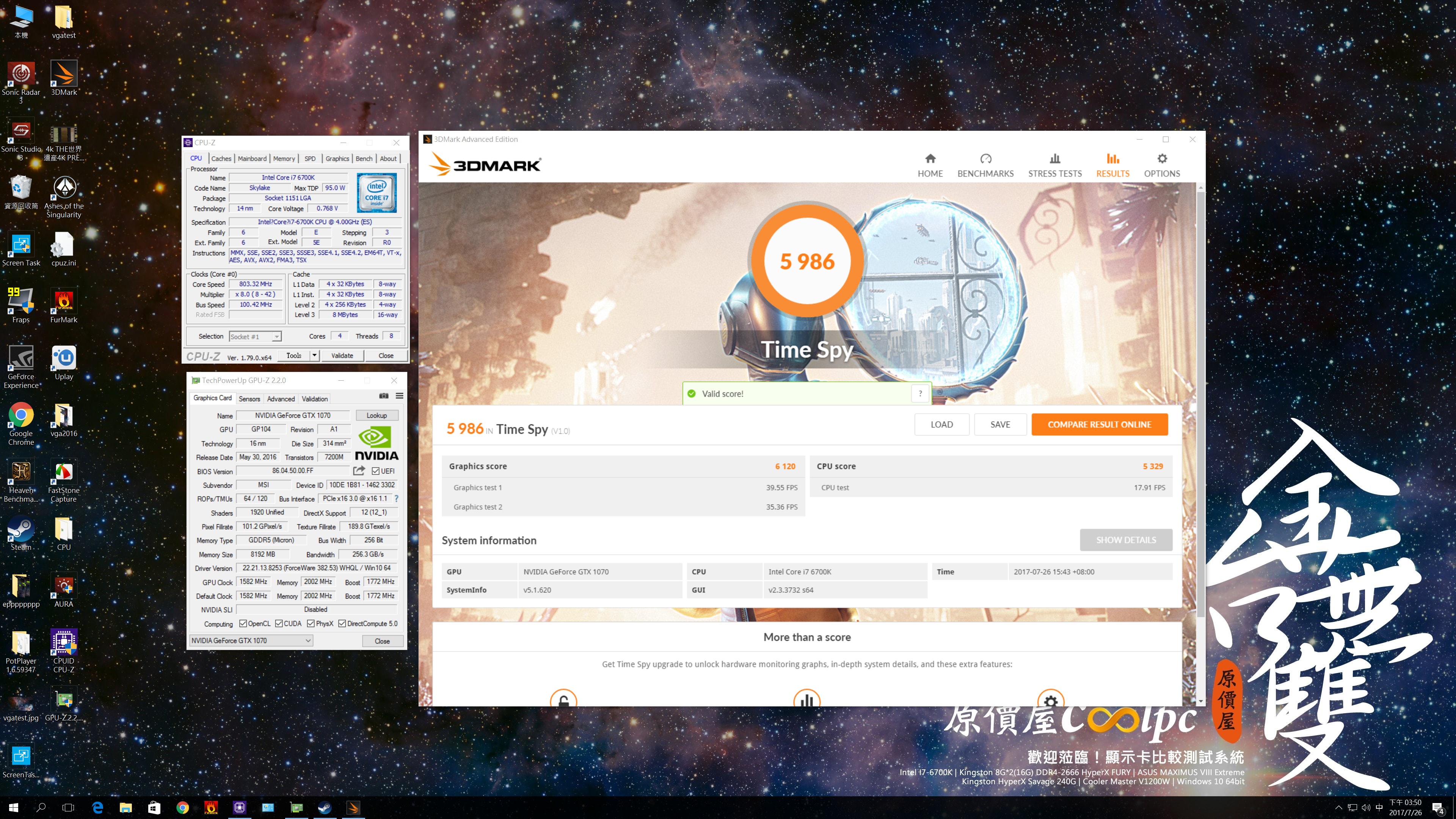Click GPU-Z screenshot camera icon
The height and width of the screenshot is (819, 1456).
tap(384, 395)
